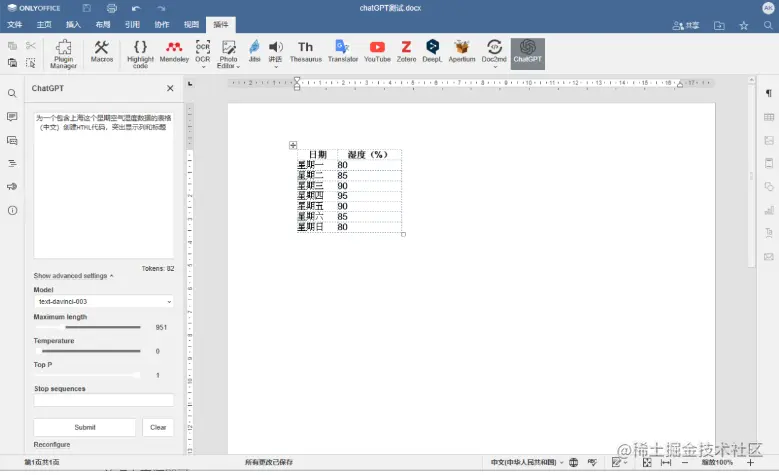Launch the Highlight code plugin
The image size is (779, 475).
coord(140,54)
